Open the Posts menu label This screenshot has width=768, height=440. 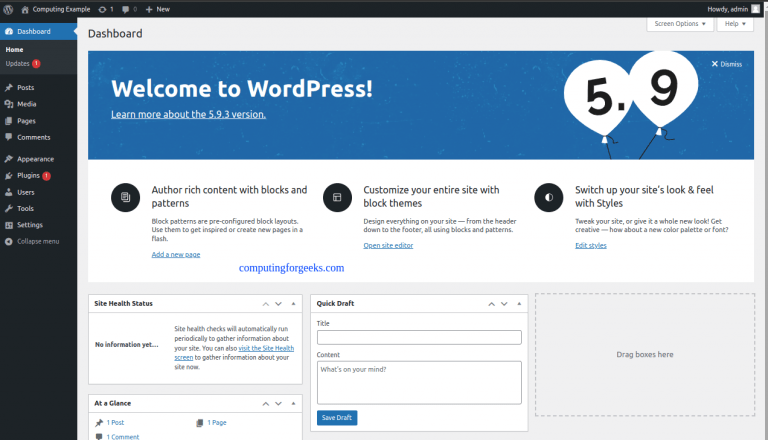pos(25,87)
